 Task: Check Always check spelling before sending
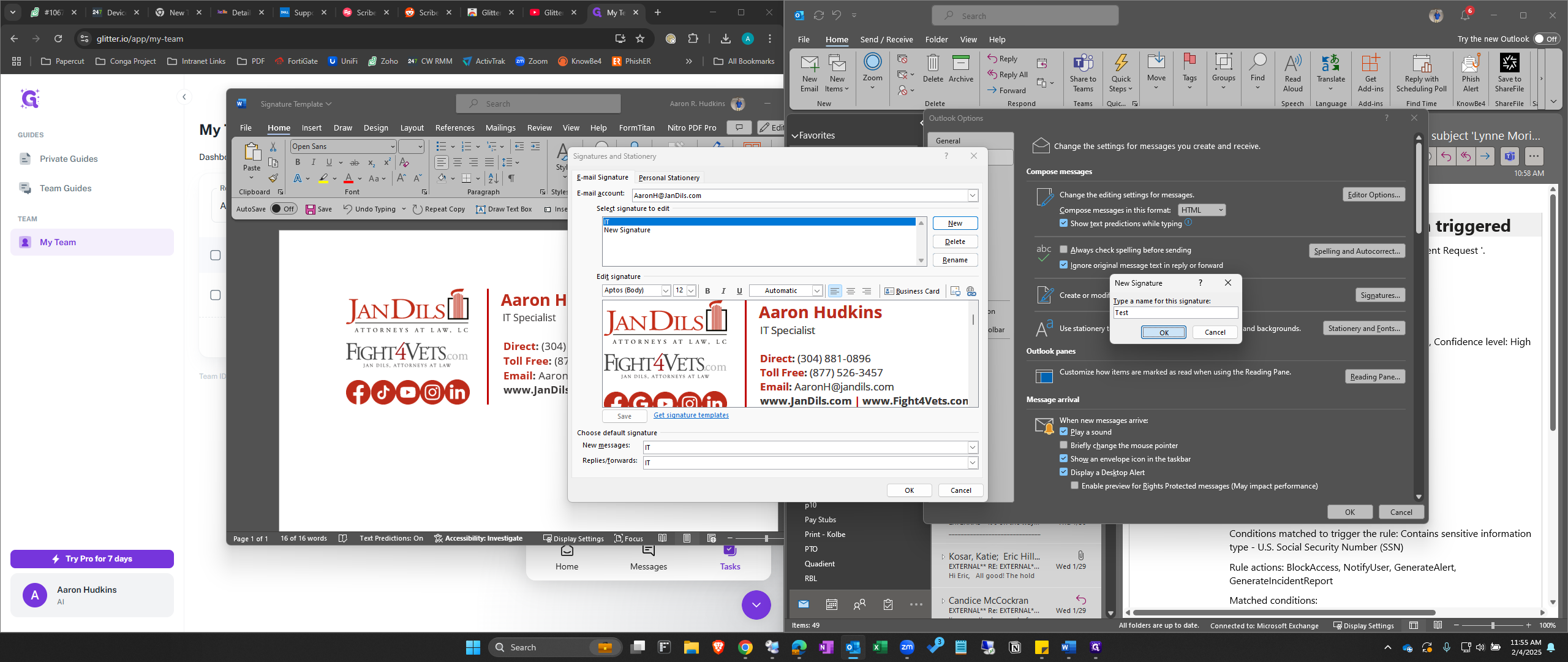tap(1063, 249)
